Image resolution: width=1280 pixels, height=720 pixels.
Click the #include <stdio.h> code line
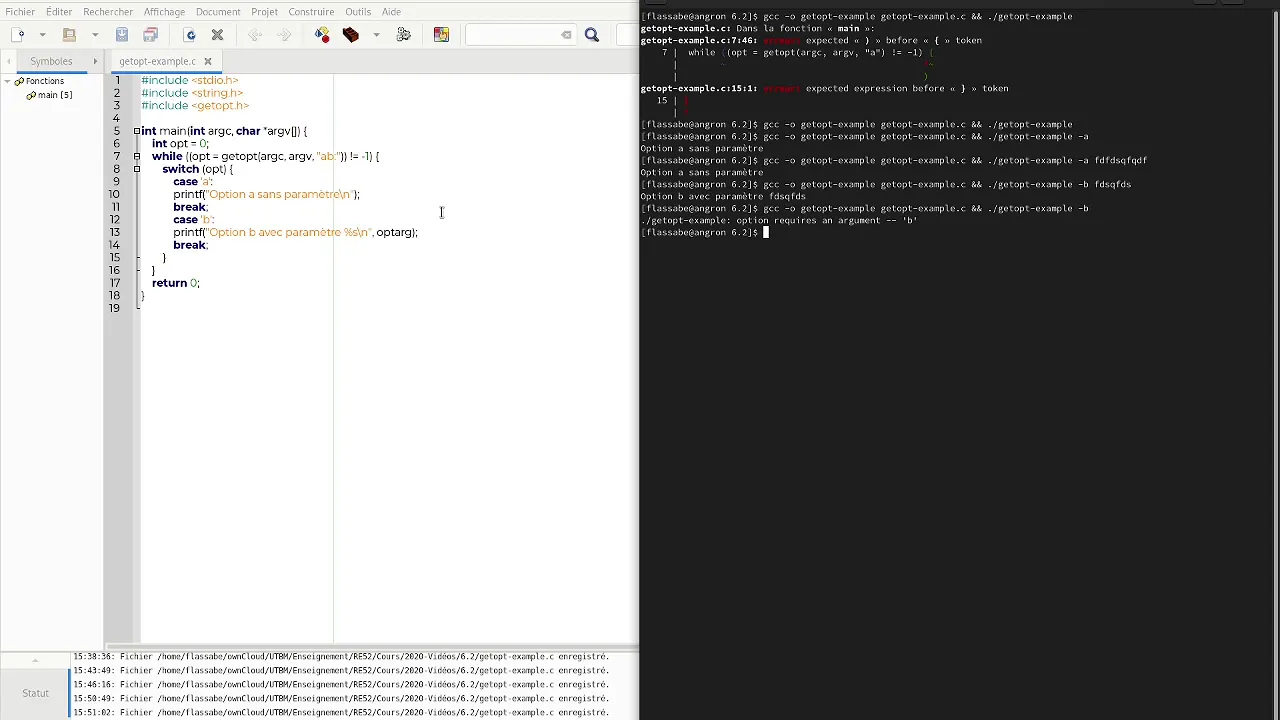[x=190, y=80]
